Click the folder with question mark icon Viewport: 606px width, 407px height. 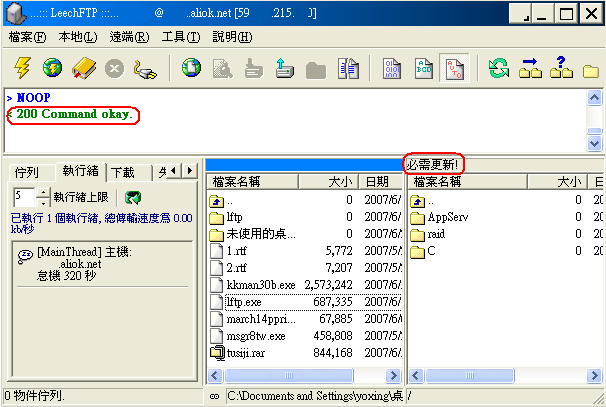pyautogui.click(x=562, y=68)
